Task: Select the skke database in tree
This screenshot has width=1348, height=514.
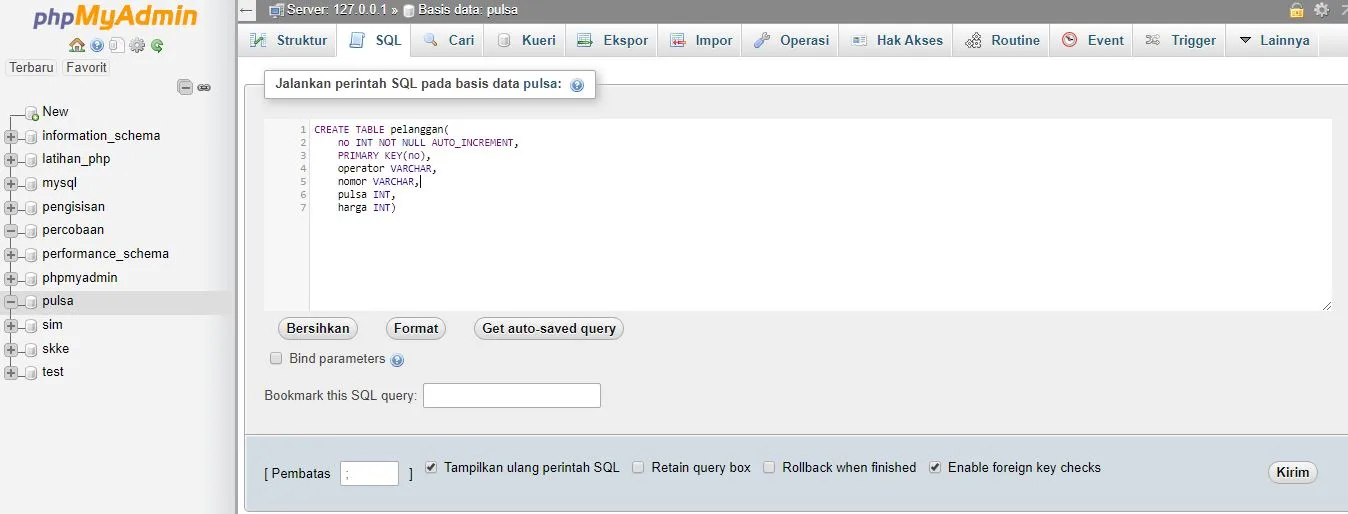Action: [56, 349]
